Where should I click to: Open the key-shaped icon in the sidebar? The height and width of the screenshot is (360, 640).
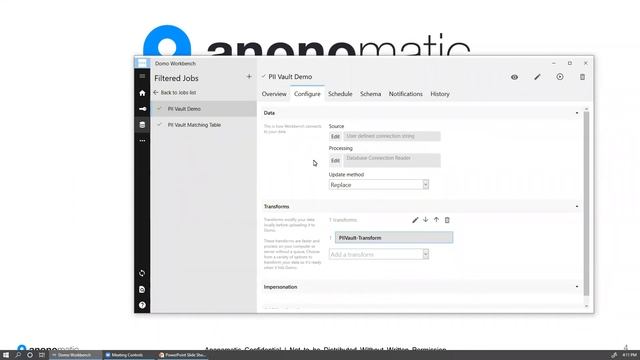click(x=142, y=109)
